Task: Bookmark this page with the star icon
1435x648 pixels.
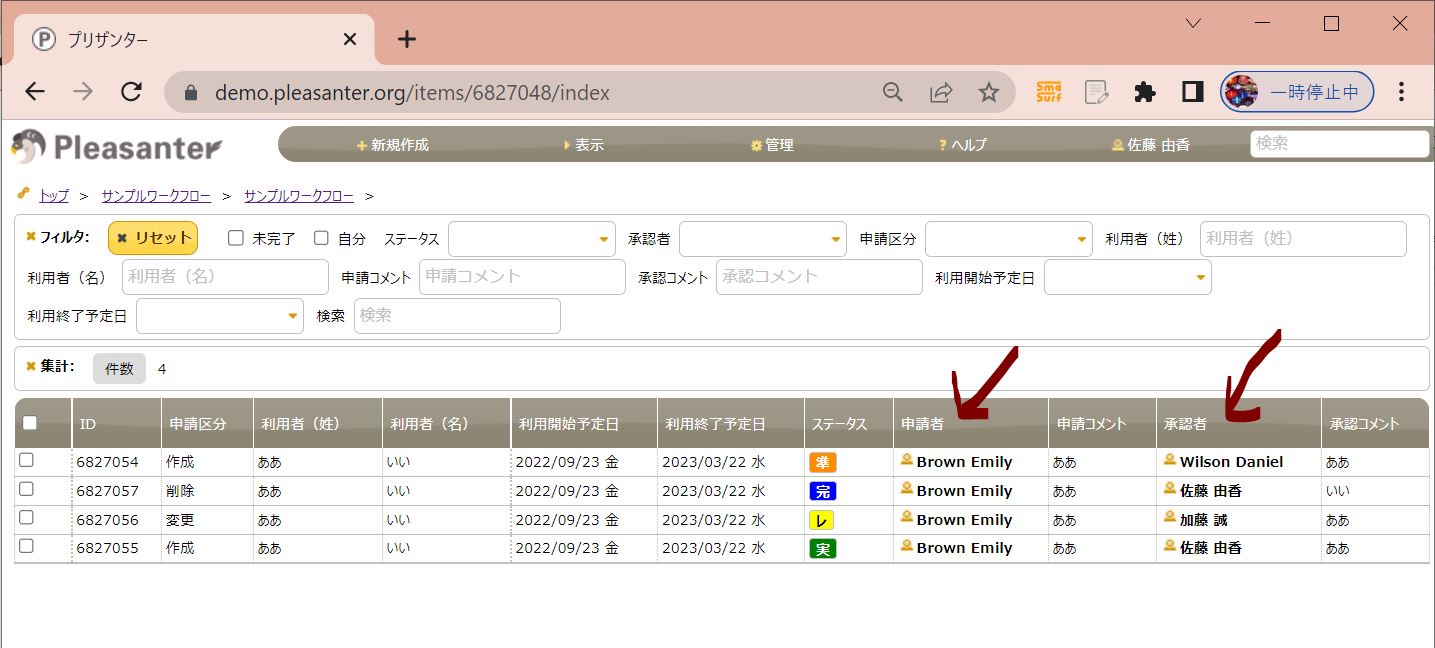Action: click(x=988, y=92)
